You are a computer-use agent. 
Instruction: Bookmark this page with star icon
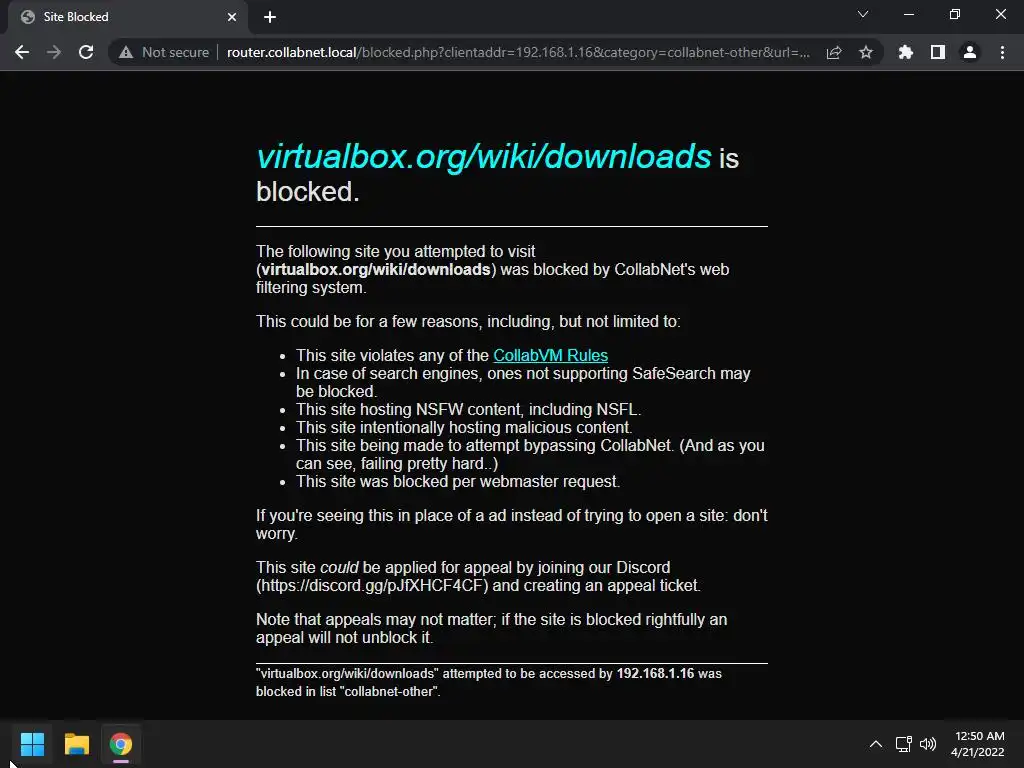coord(866,52)
